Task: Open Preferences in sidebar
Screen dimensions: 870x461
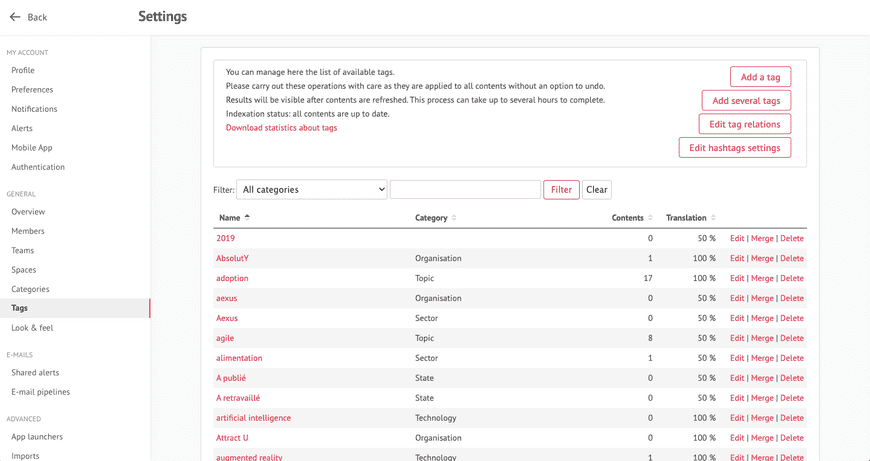Action: [32, 90]
